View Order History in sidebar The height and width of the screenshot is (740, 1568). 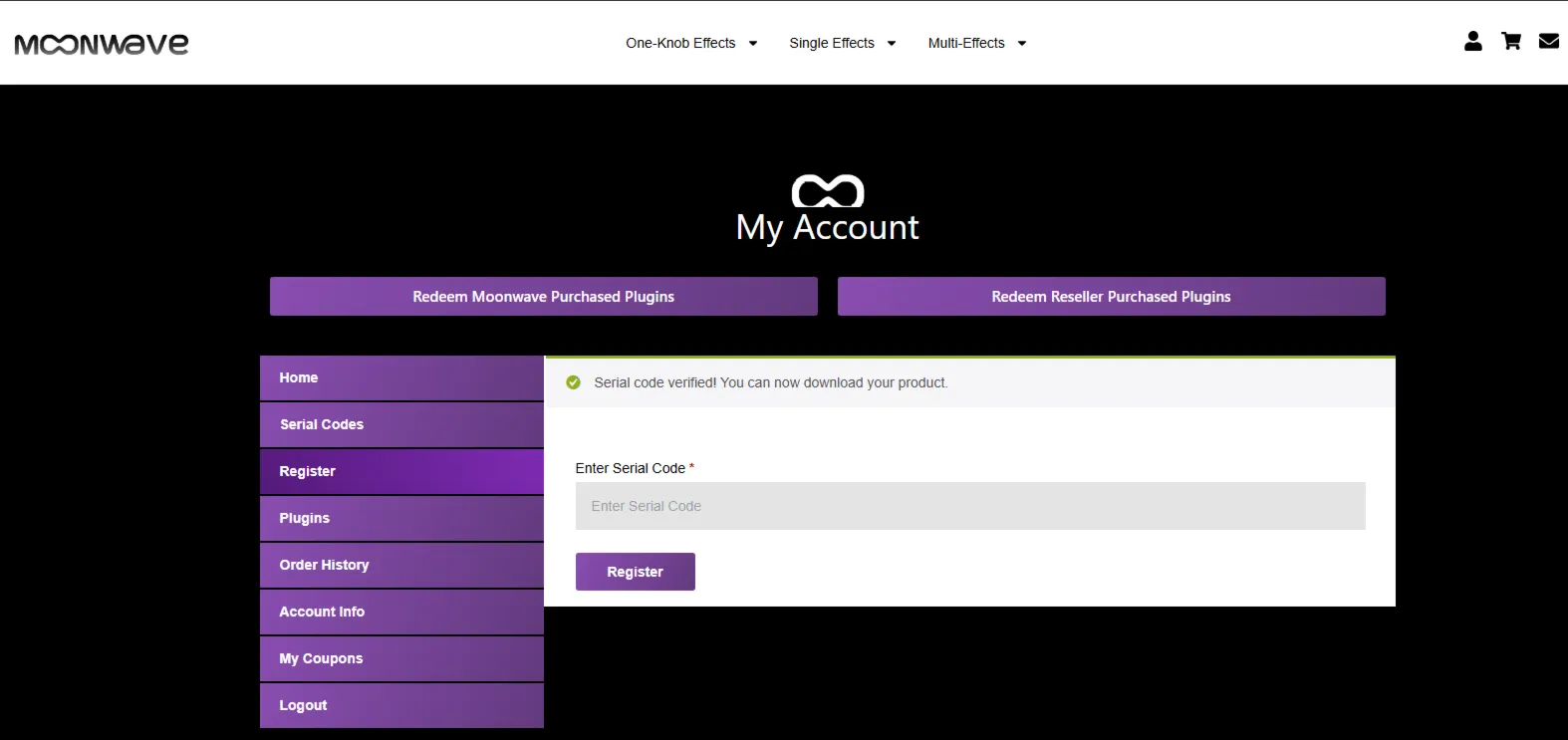(x=401, y=566)
